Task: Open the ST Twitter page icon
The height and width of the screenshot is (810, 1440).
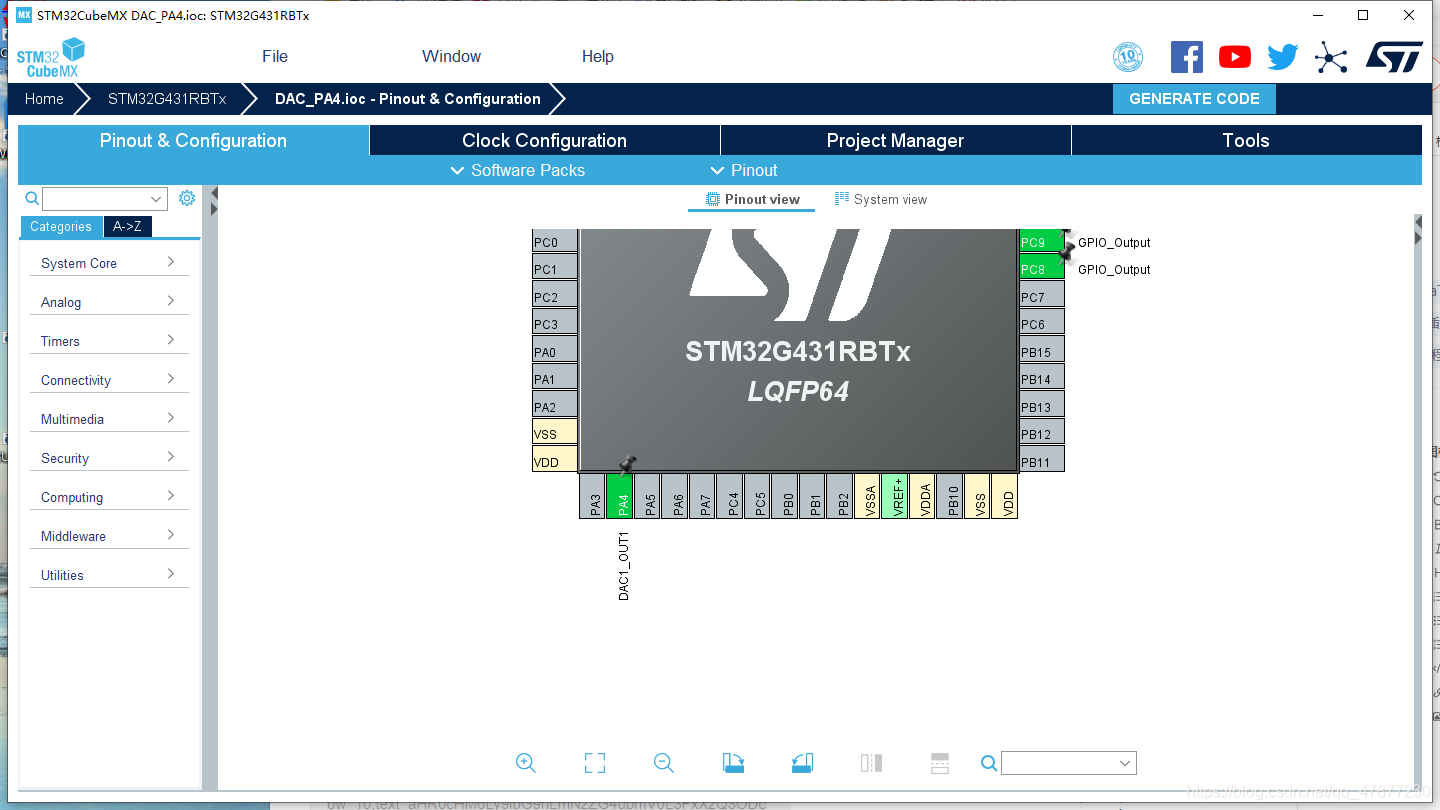Action: tap(1283, 57)
